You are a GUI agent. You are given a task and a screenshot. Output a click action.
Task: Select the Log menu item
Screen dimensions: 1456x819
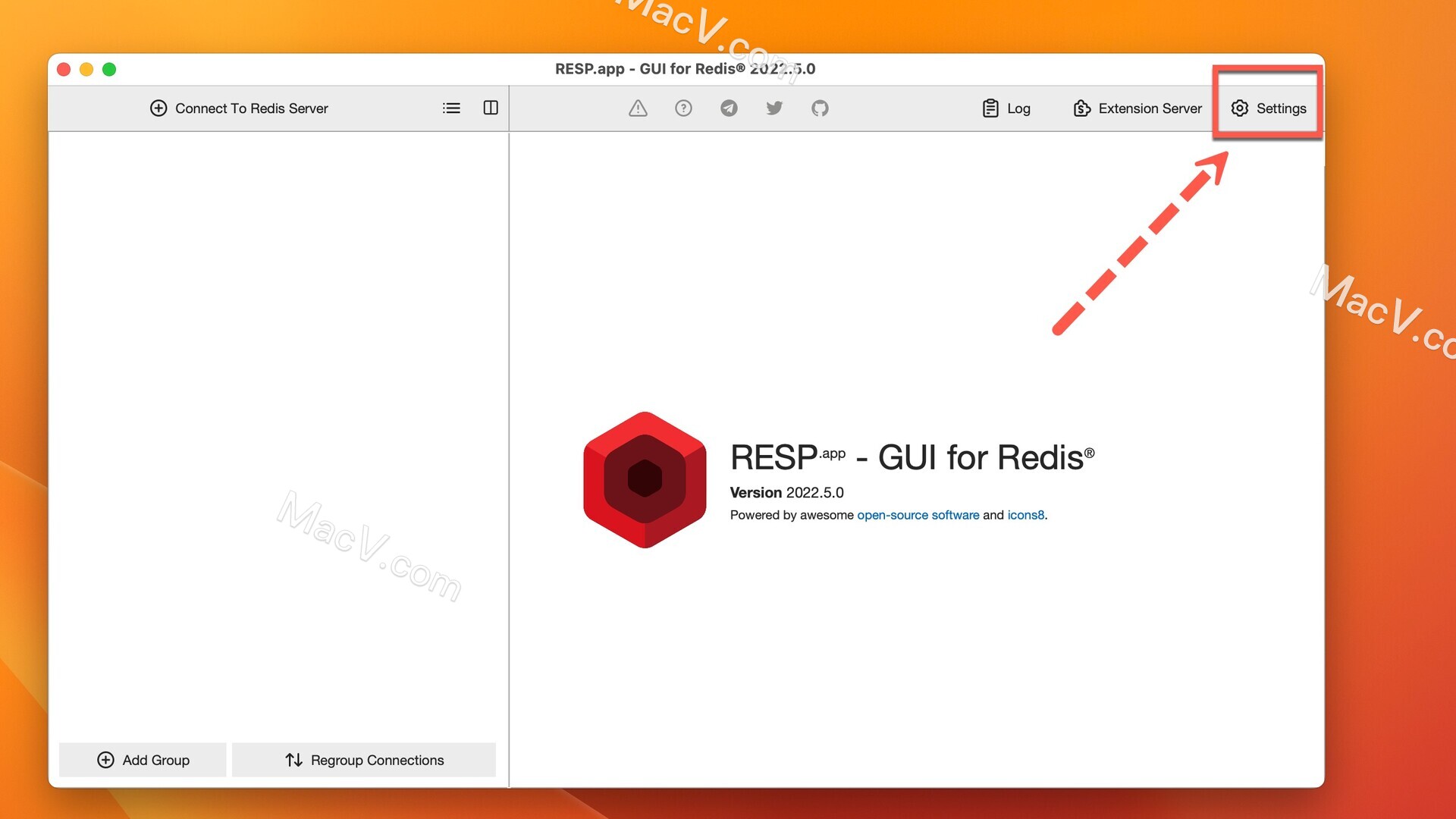1006,108
